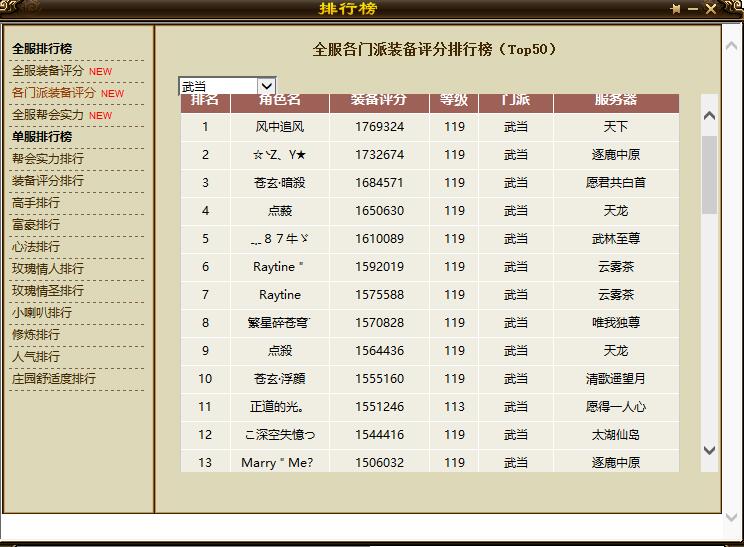Open 人气排行 in sidebar
744x547 pixels.
36,356
